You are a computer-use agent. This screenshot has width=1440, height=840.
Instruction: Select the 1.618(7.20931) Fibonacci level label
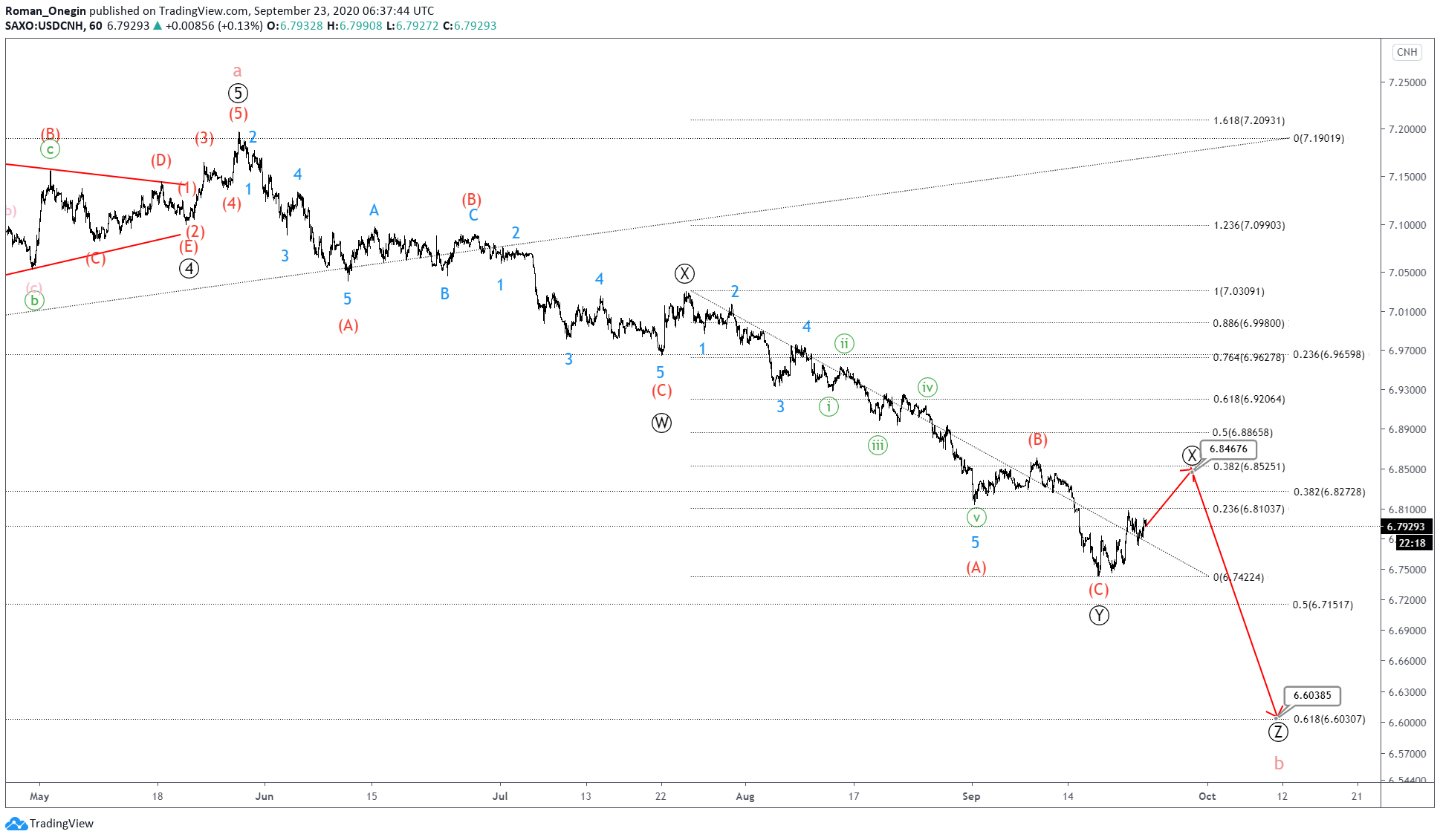click(1248, 120)
